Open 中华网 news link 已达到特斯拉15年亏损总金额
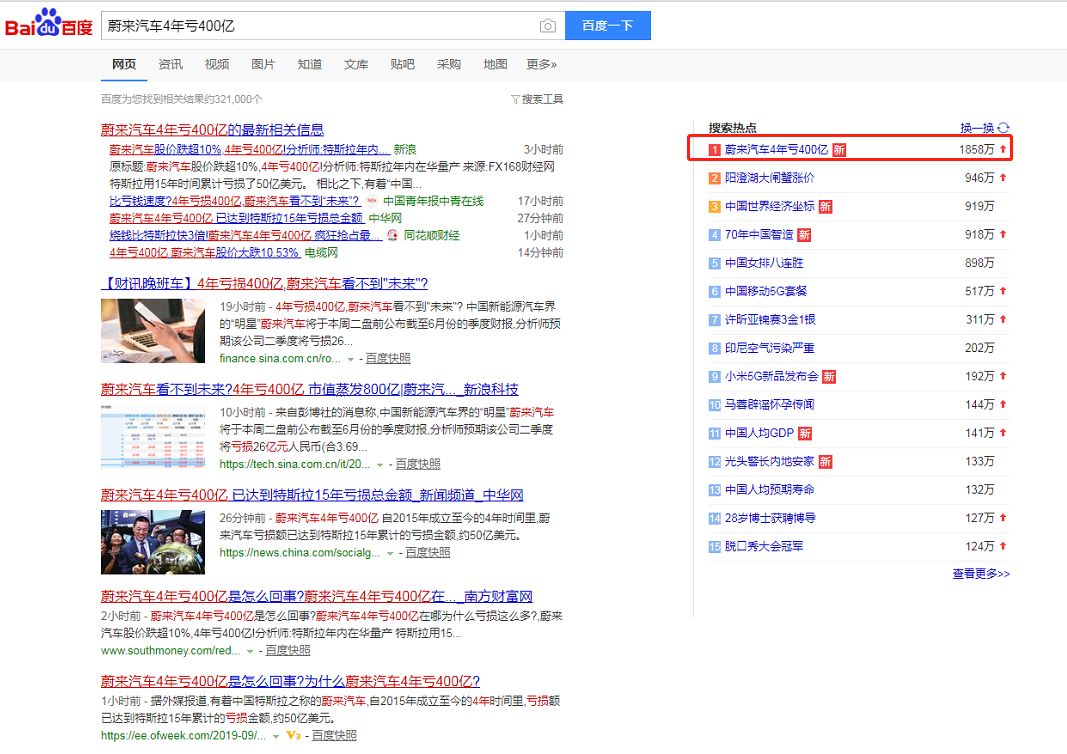The image size is (1067, 754). click(x=235, y=218)
